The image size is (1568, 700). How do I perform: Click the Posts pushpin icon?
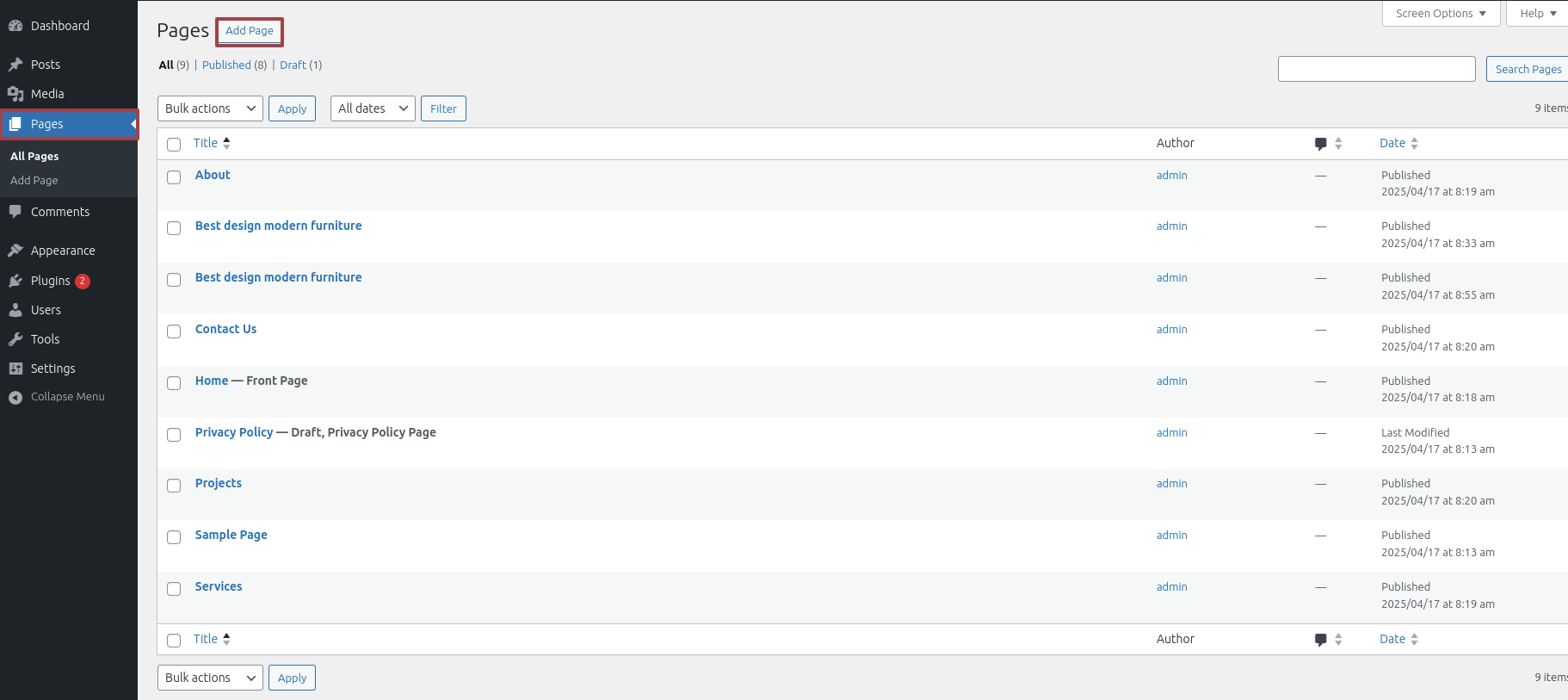(x=15, y=65)
